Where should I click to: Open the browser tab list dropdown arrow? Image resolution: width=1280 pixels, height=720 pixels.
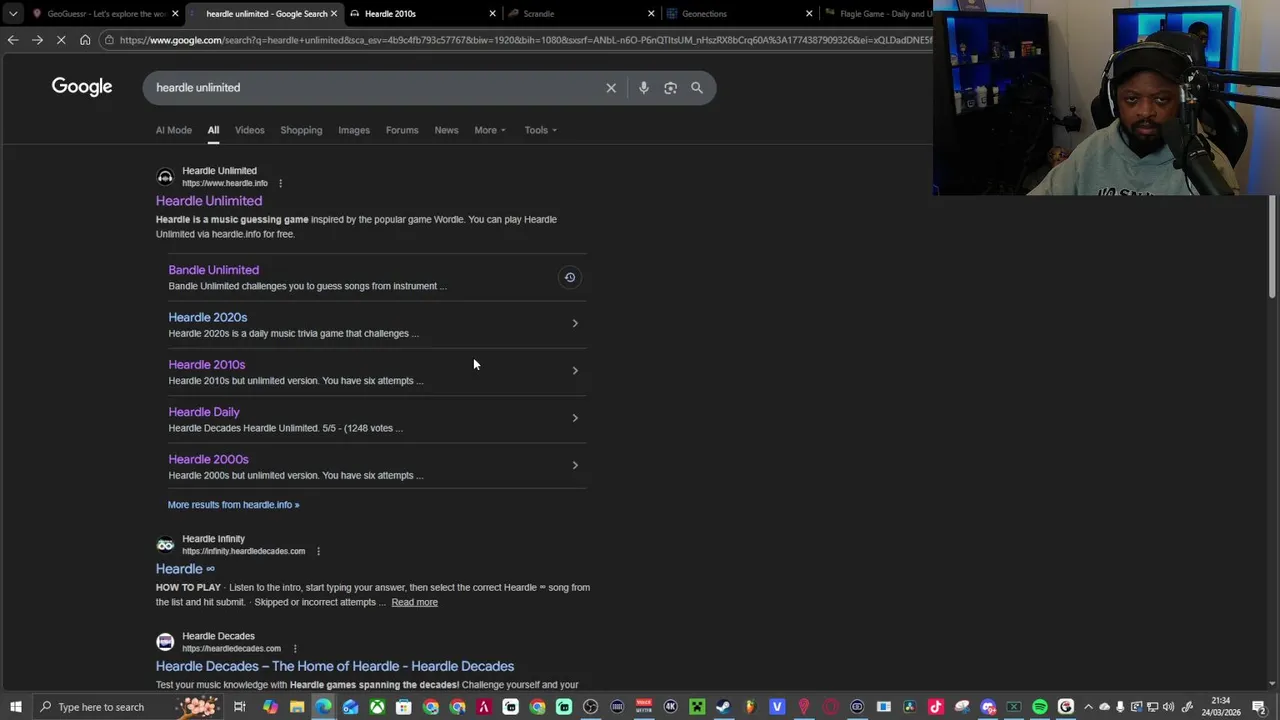pos(13,14)
